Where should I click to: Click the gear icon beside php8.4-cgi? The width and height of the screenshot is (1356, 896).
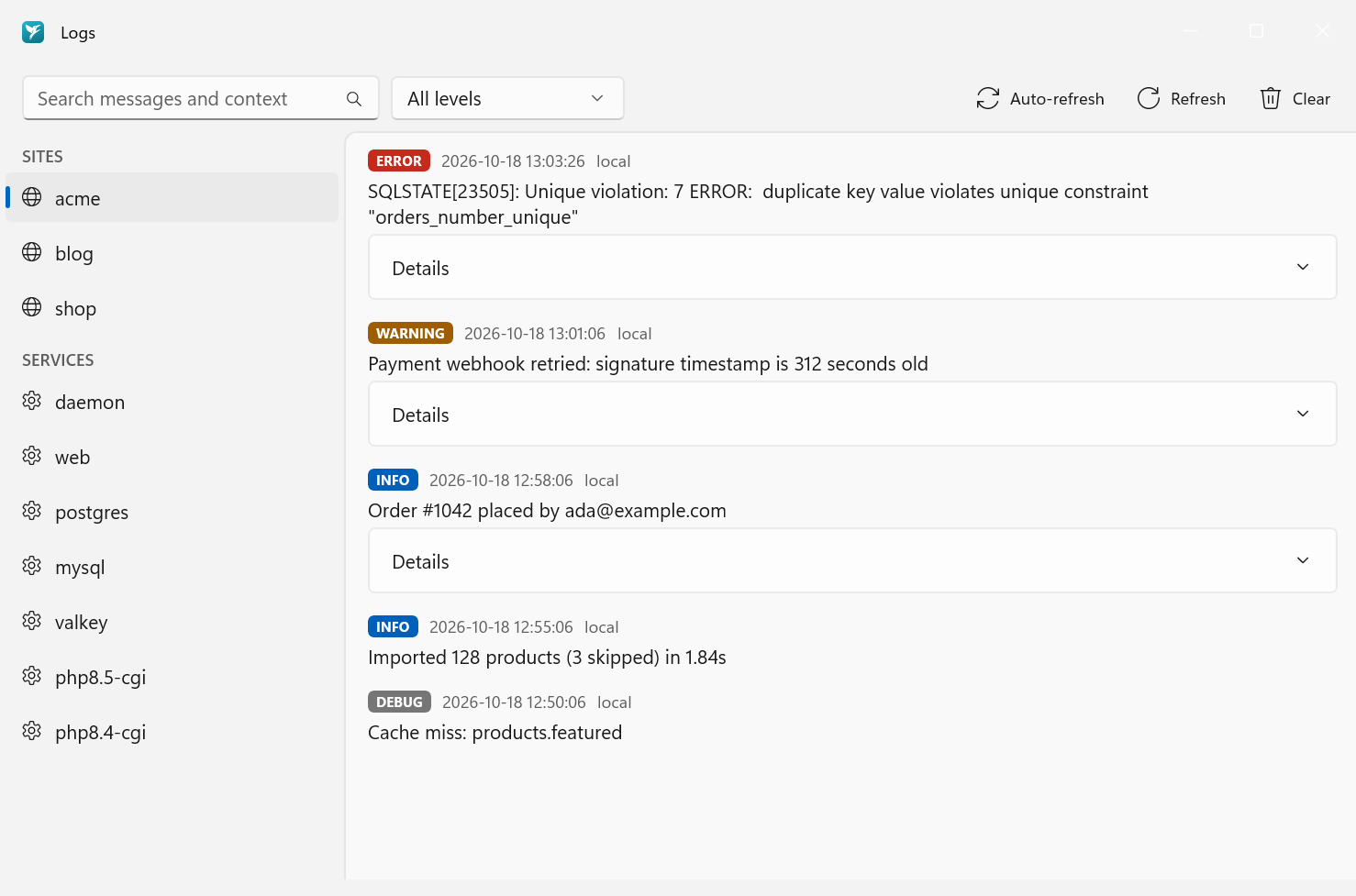point(32,731)
